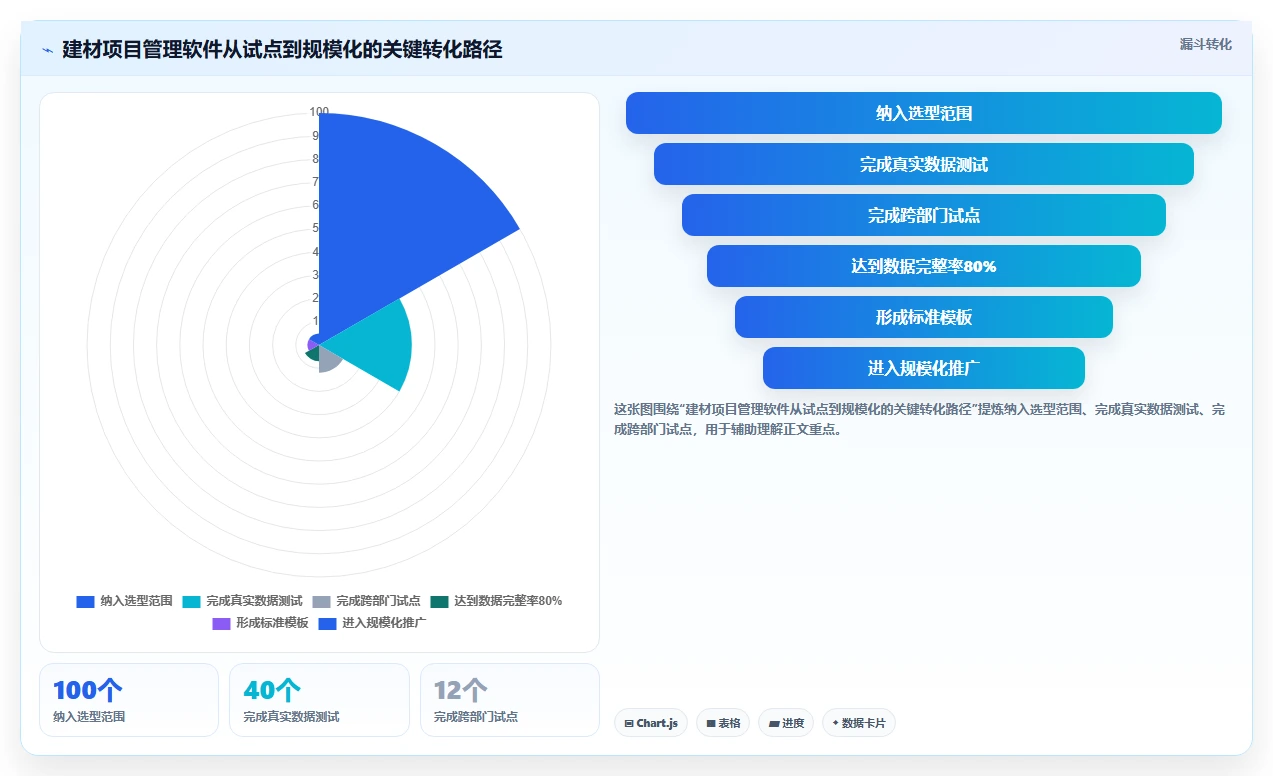Image resolution: width=1273 pixels, height=776 pixels.
Task: Toggle 完成跨部门试点 legend swatch
Action: pos(321,601)
